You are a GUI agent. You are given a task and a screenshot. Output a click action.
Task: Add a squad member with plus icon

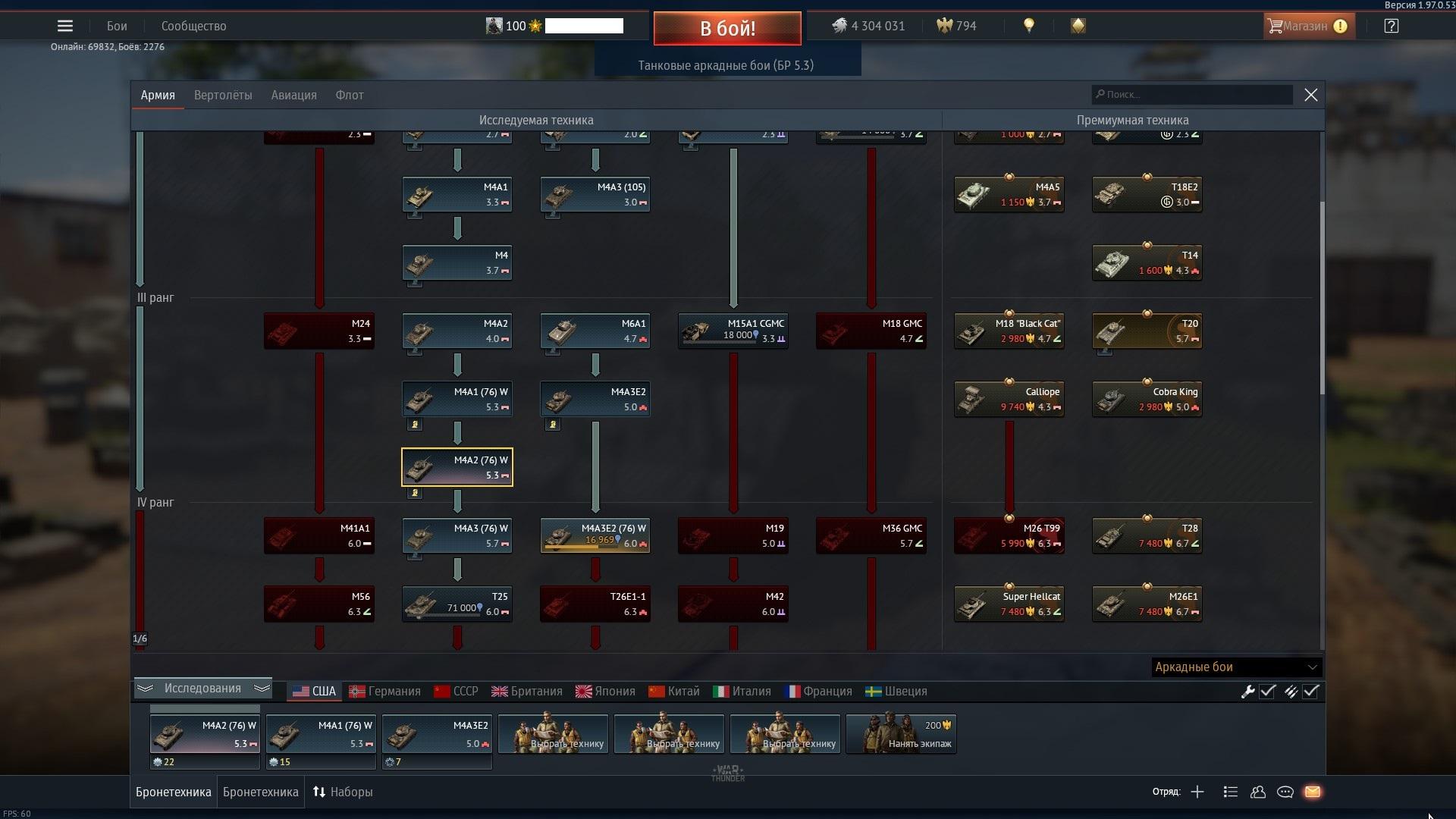coord(1197,792)
